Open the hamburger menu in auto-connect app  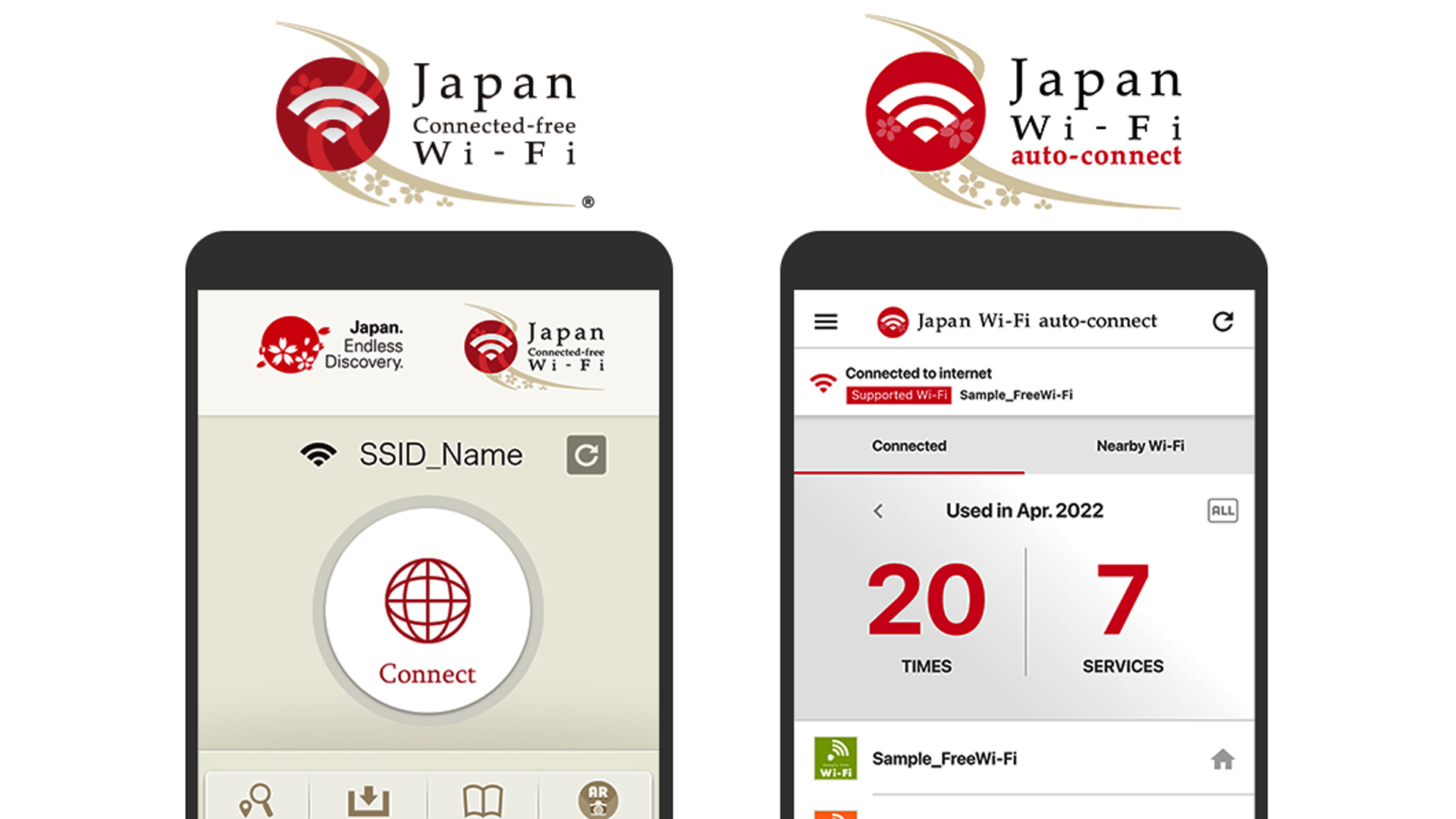pos(826,322)
